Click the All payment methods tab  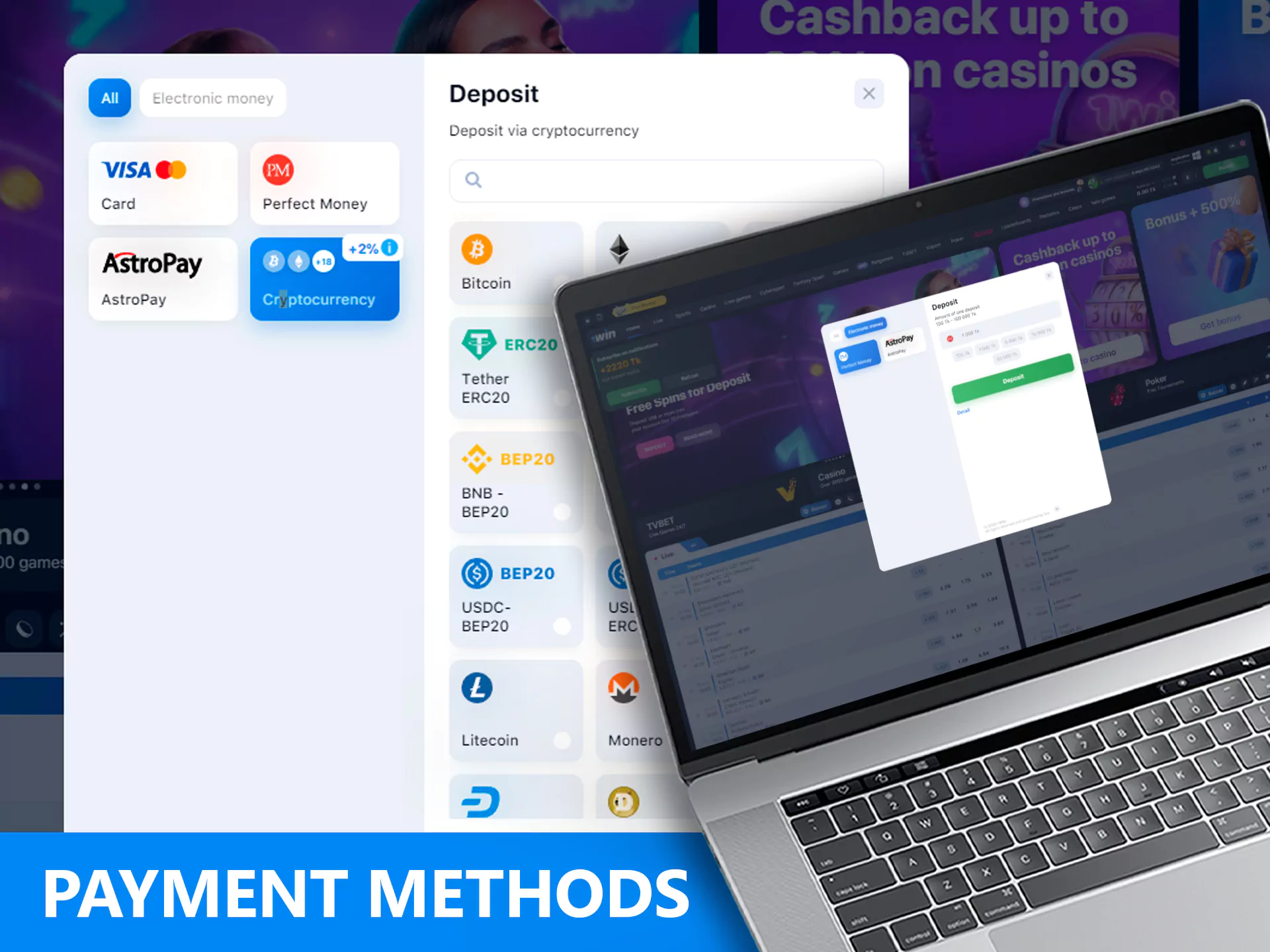[x=109, y=98]
